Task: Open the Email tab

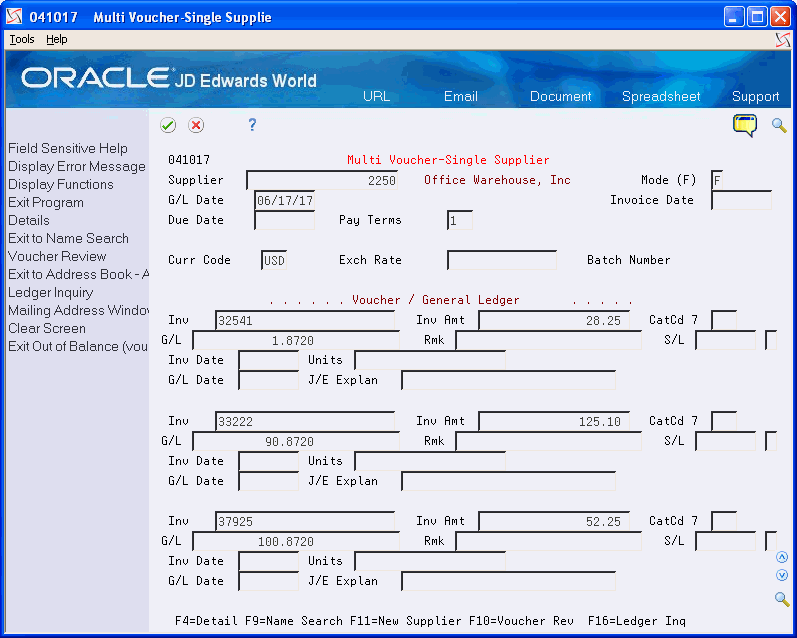Action: click(x=461, y=96)
